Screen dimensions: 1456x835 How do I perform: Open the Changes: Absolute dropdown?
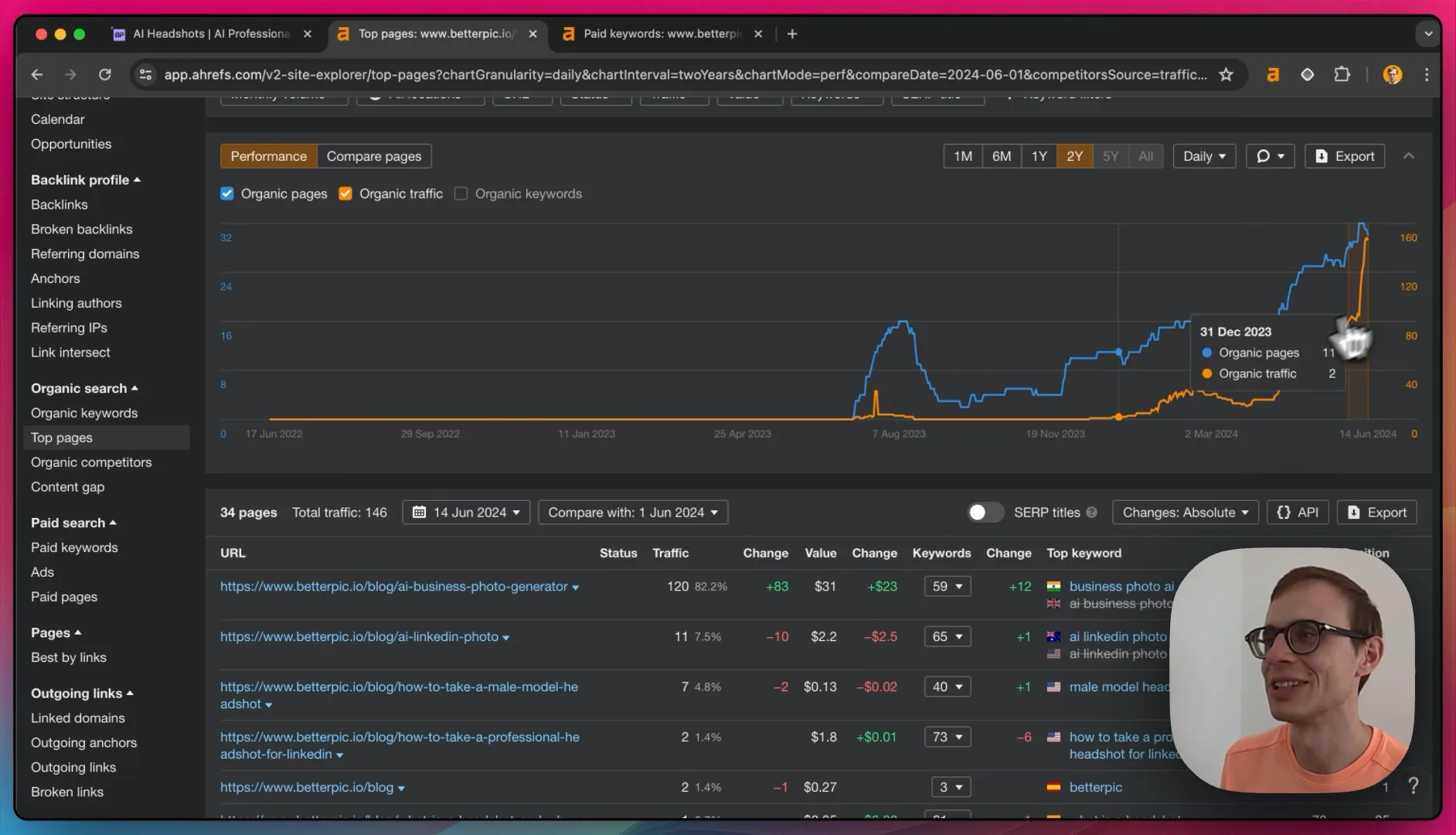tap(1186, 513)
